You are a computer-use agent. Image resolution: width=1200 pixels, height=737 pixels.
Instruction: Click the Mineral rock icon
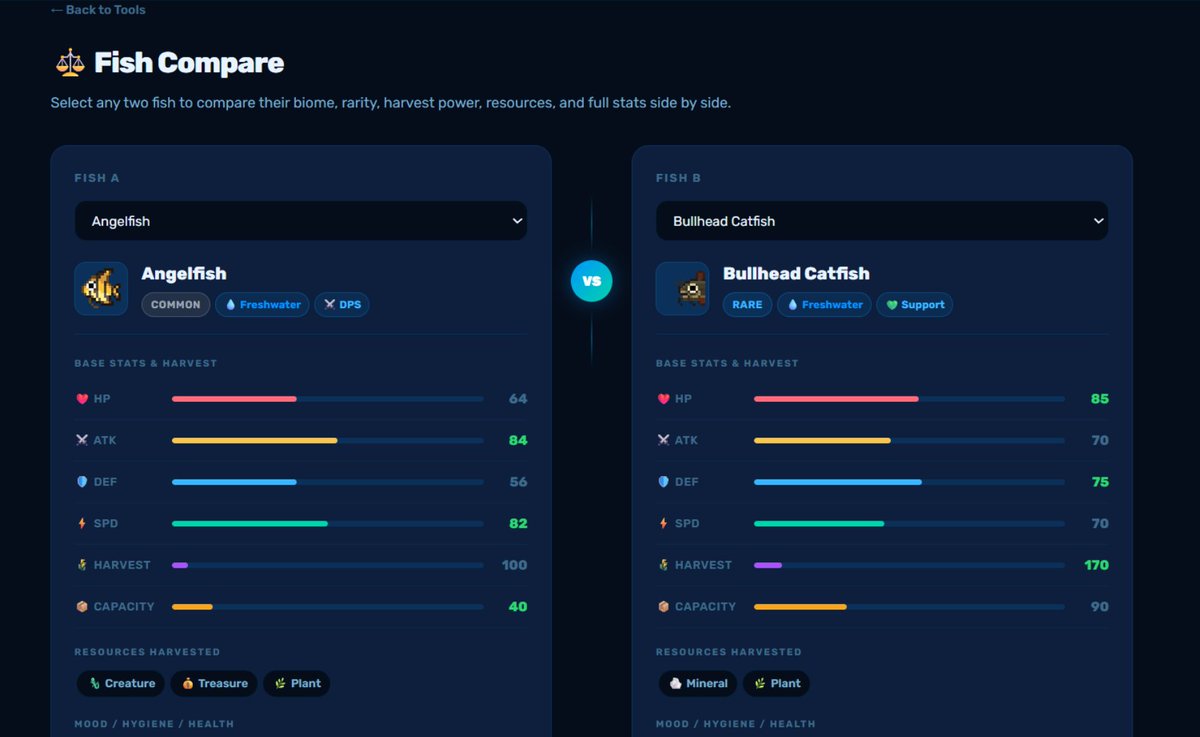point(675,684)
